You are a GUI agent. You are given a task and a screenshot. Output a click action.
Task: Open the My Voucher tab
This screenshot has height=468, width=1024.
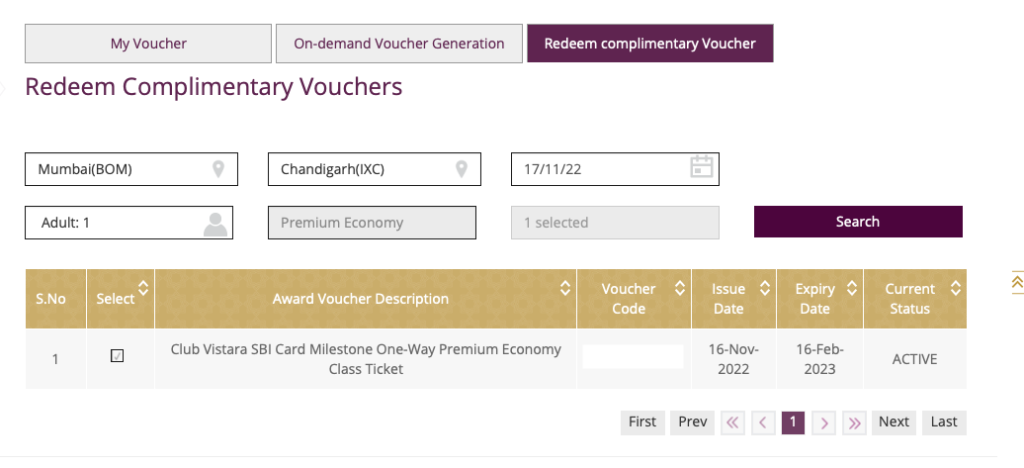coord(148,44)
